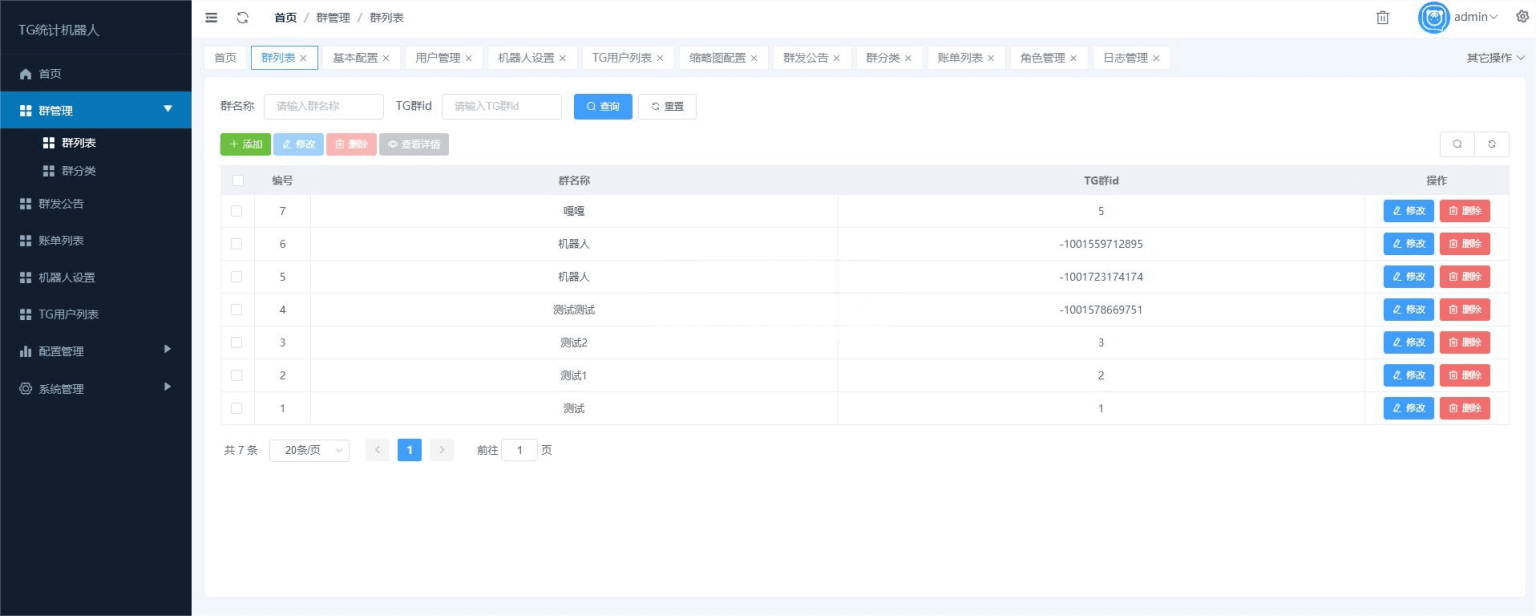Screen dimensions: 1536x616
Task: Open the 20条/页 page size dropdown
Action: click(309, 450)
